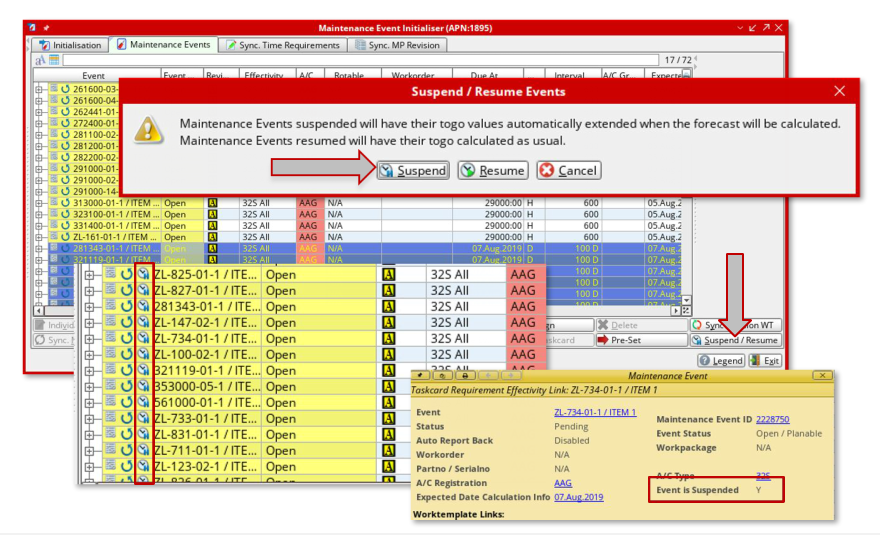Expand the ZL-161-01-1 tree row

tap(39, 237)
